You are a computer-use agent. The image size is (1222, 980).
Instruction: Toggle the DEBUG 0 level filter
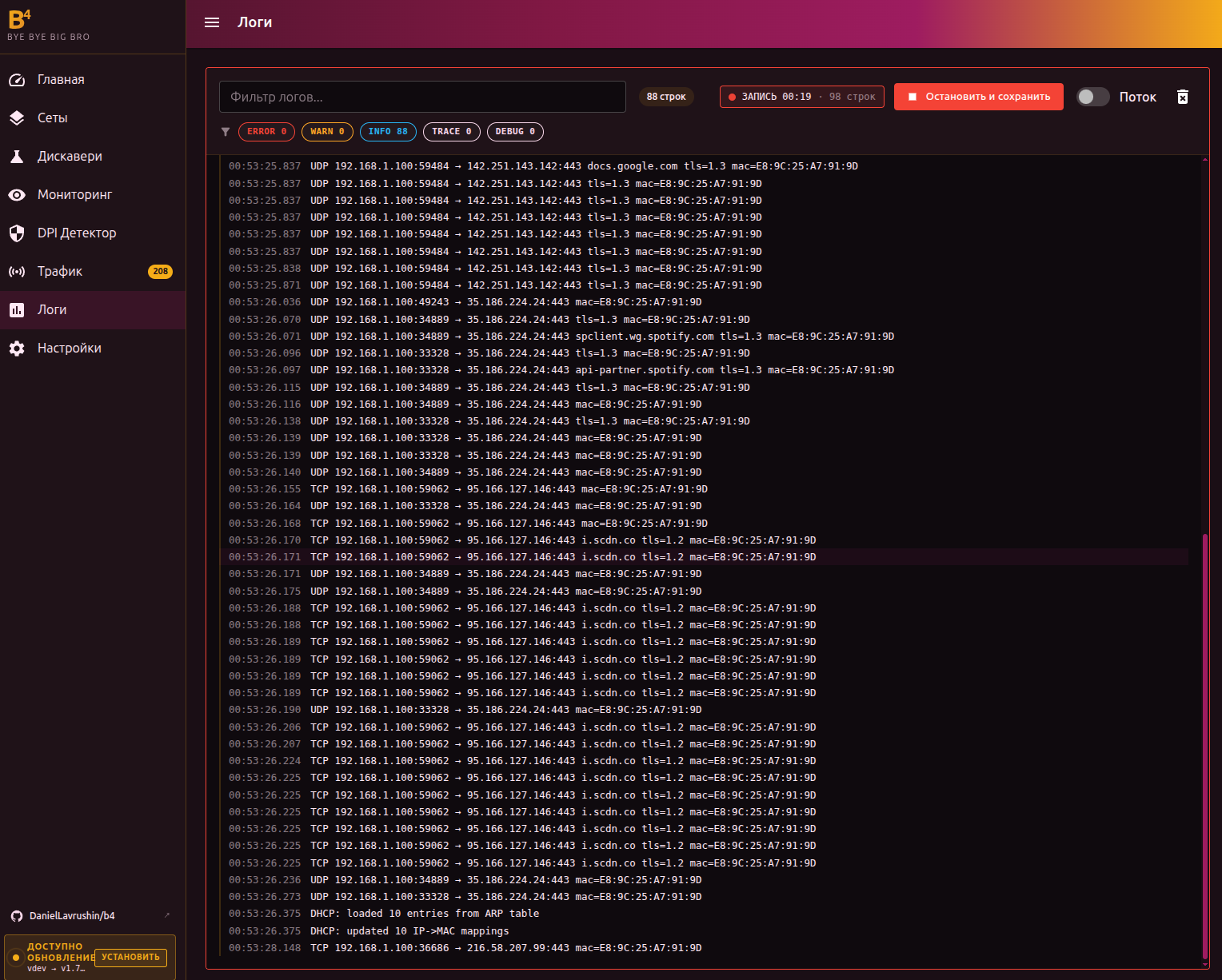[515, 132]
